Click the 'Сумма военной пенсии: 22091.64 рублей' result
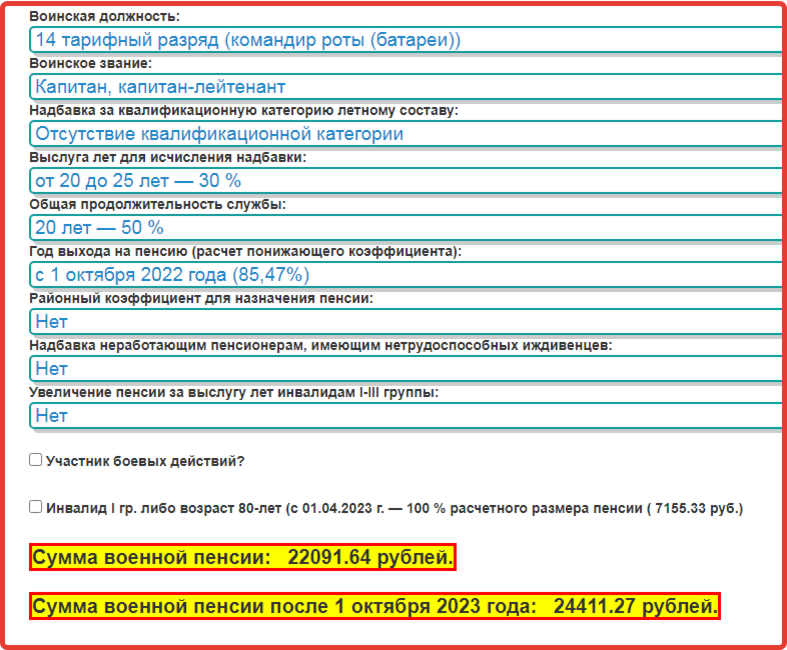Image resolution: width=787 pixels, height=650 pixels. [242, 557]
